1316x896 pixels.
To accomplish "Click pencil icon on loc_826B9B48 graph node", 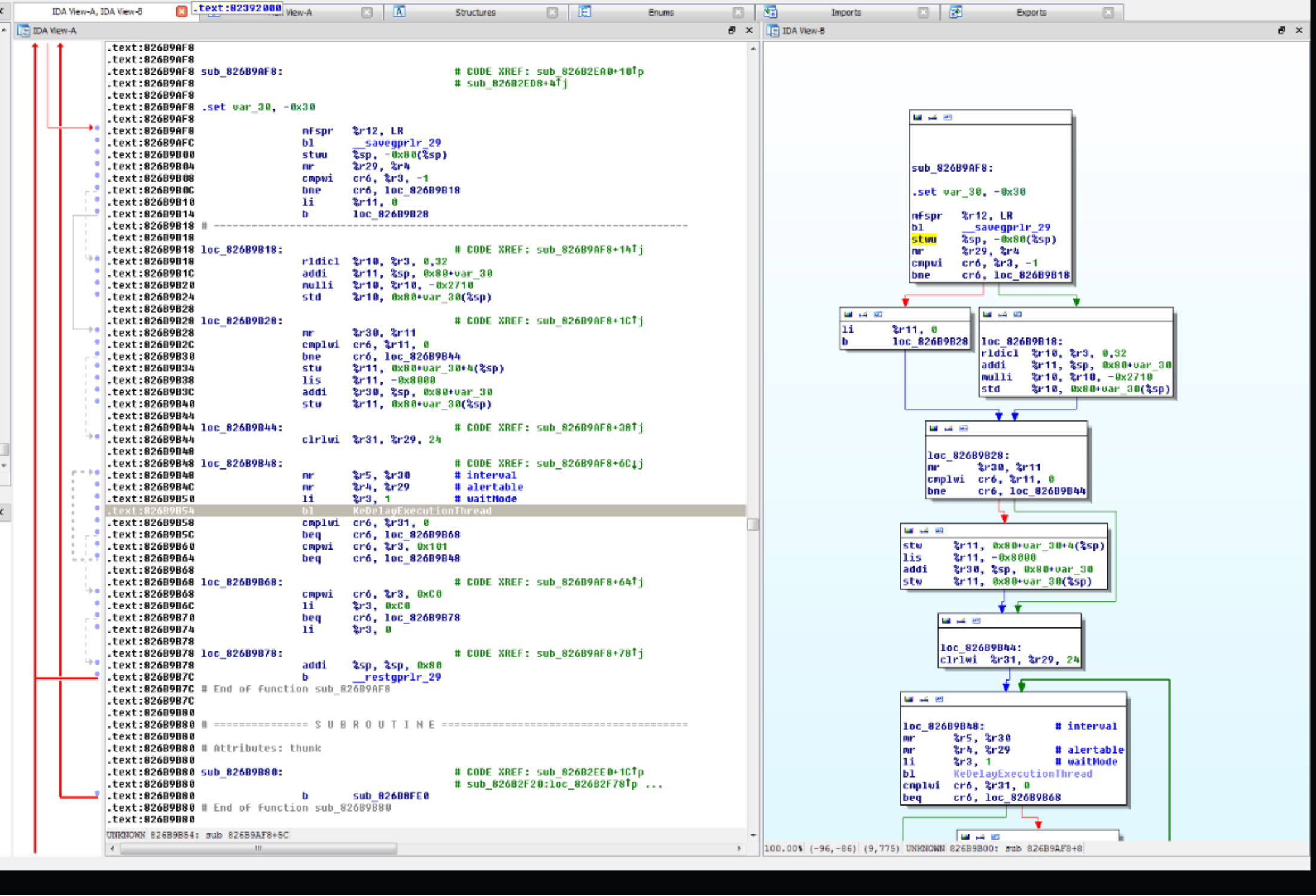I will pyautogui.click(x=924, y=699).
